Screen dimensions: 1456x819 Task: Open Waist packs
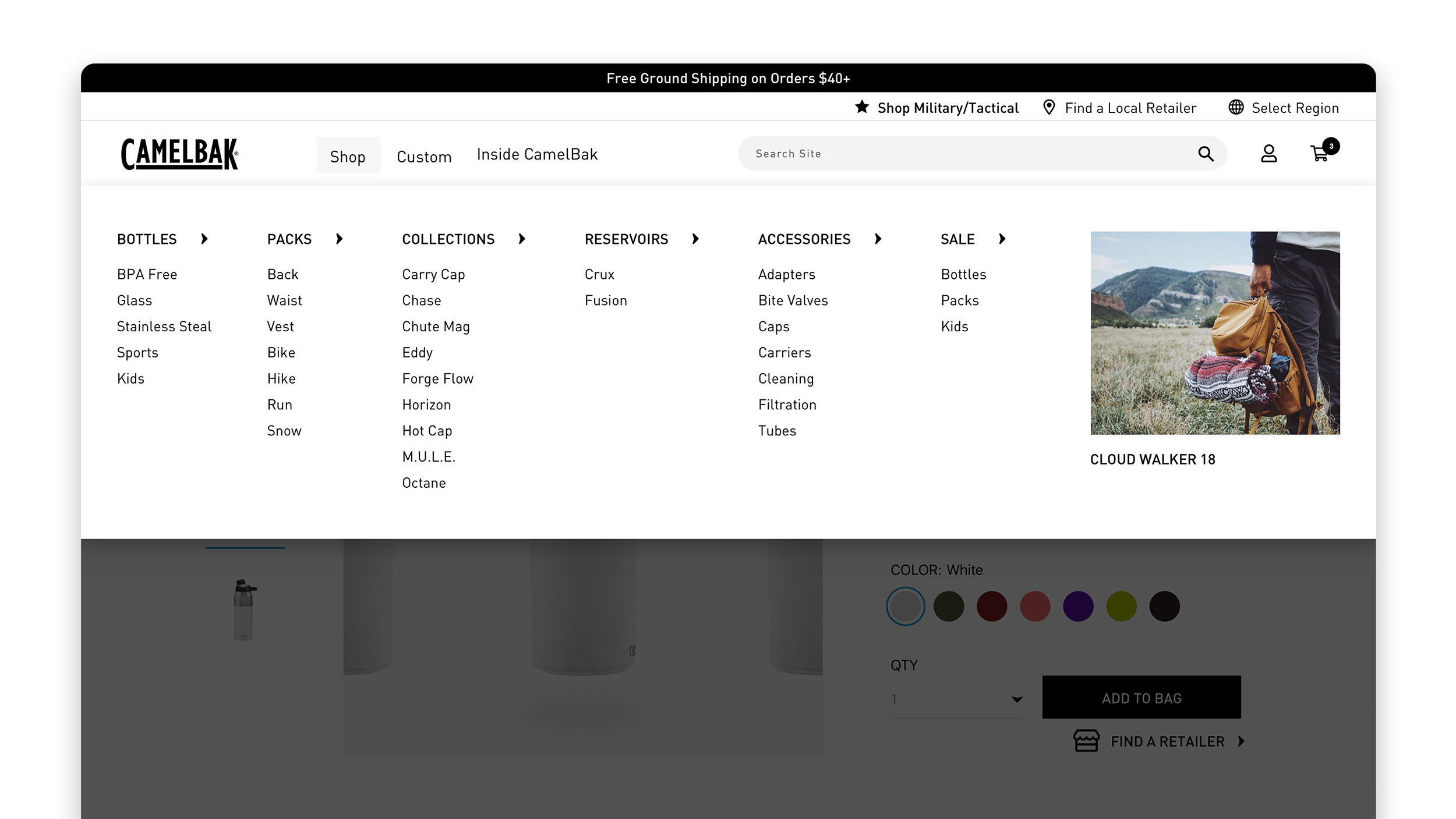click(x=284, y=300)
